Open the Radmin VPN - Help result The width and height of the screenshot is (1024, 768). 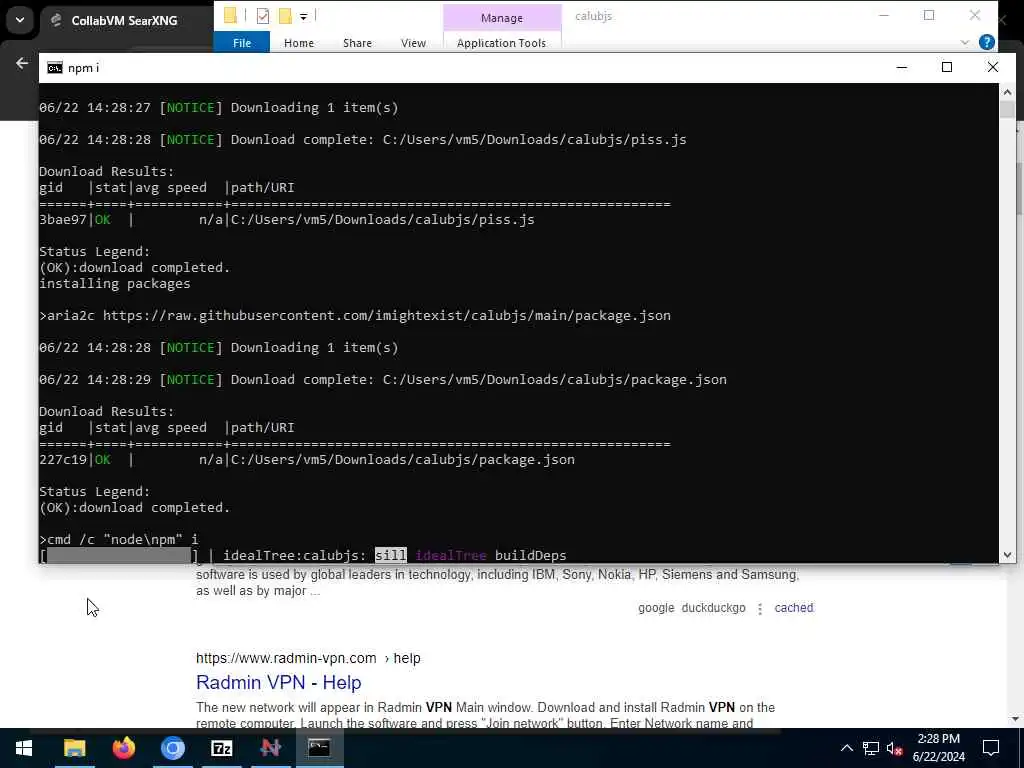pyautogui.click(x=278, y=682)
